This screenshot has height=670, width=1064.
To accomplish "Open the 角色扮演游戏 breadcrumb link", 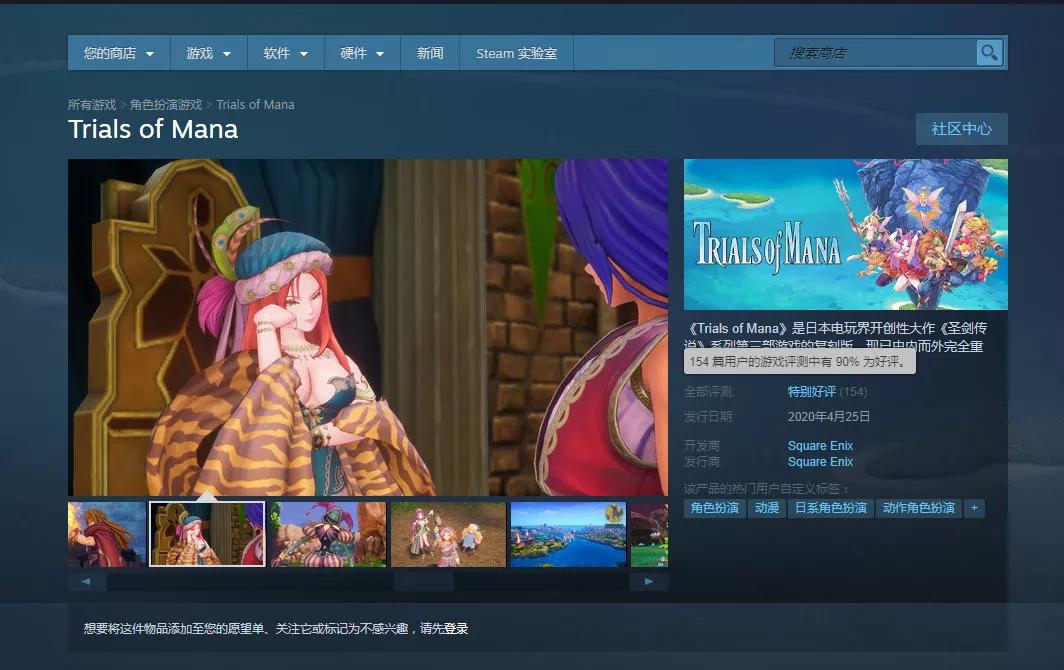I will point(166,105).
